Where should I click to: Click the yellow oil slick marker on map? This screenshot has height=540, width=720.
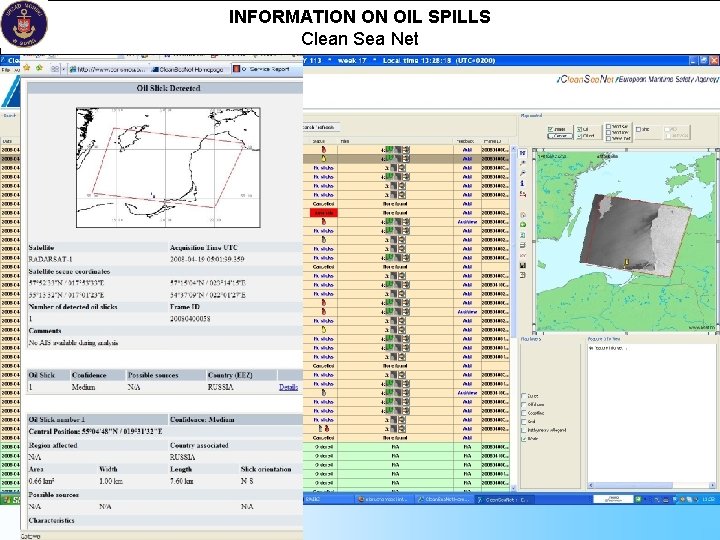[626, 262]
